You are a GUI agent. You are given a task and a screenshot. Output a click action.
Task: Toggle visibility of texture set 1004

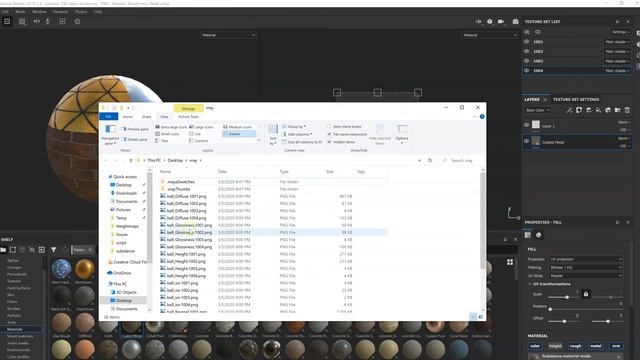pos(527,71)
